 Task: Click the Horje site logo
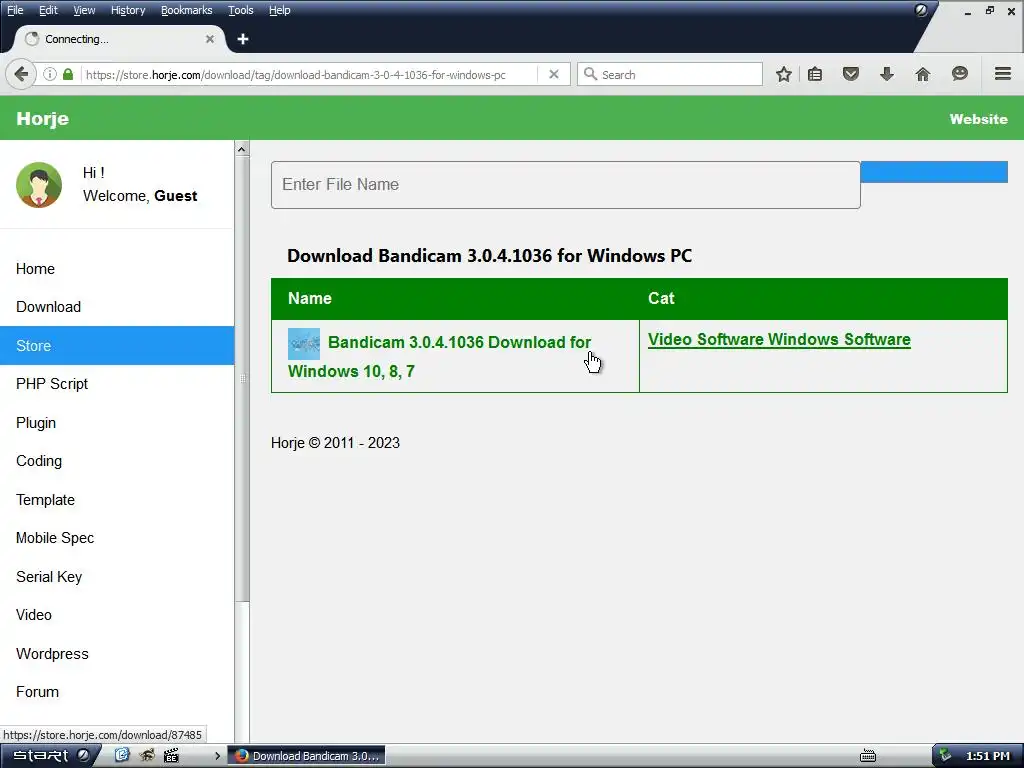coord(42,118)
